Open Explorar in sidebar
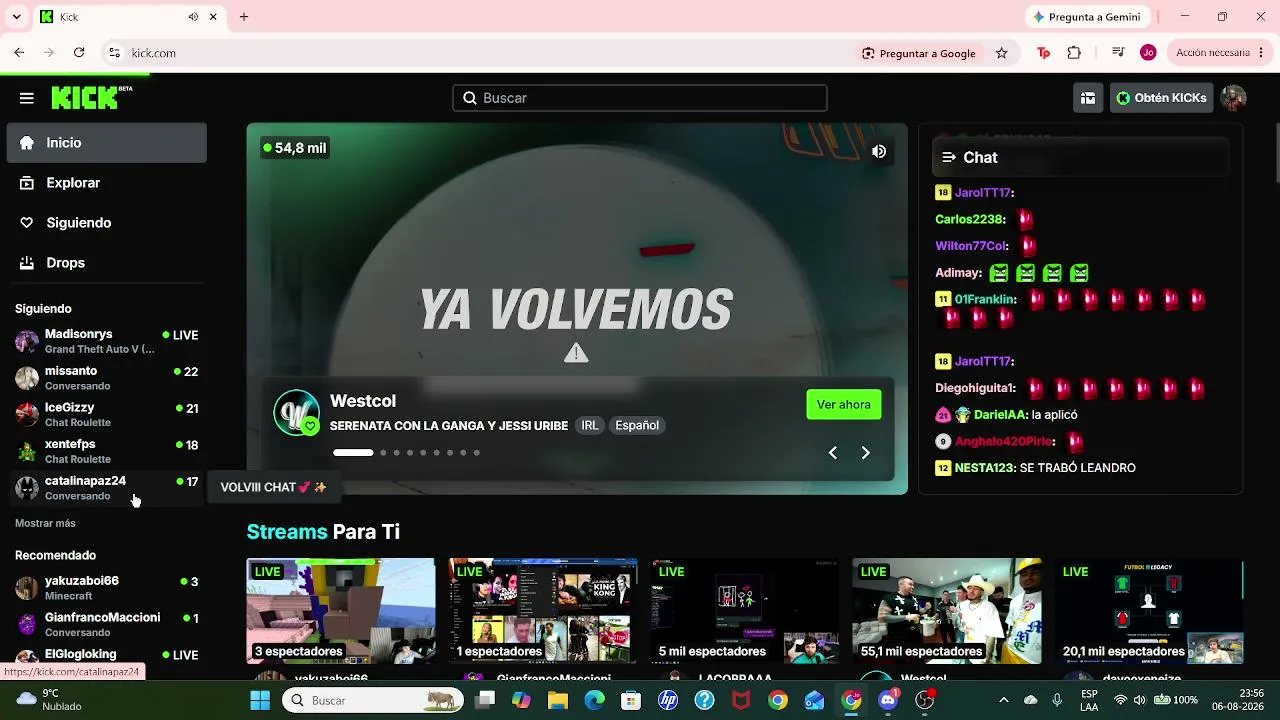1280x720 pixels. [x=107, y=183]
